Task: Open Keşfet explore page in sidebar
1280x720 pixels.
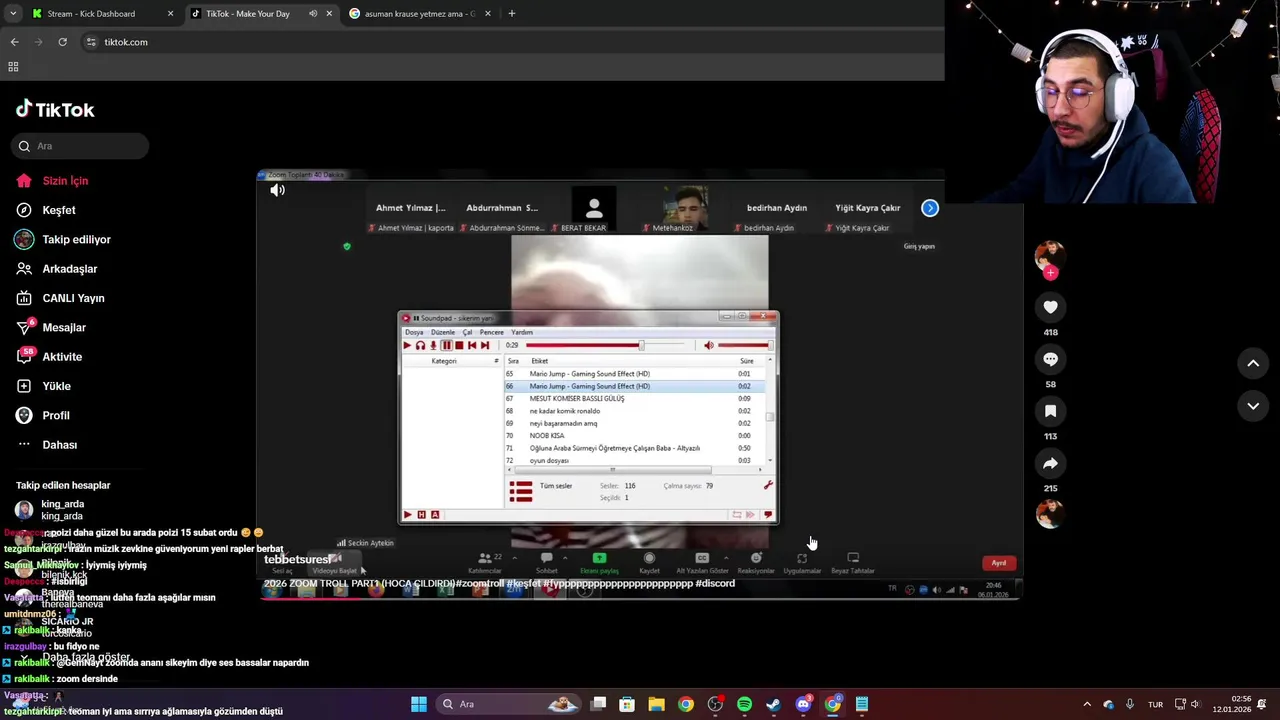Action: 46,210
